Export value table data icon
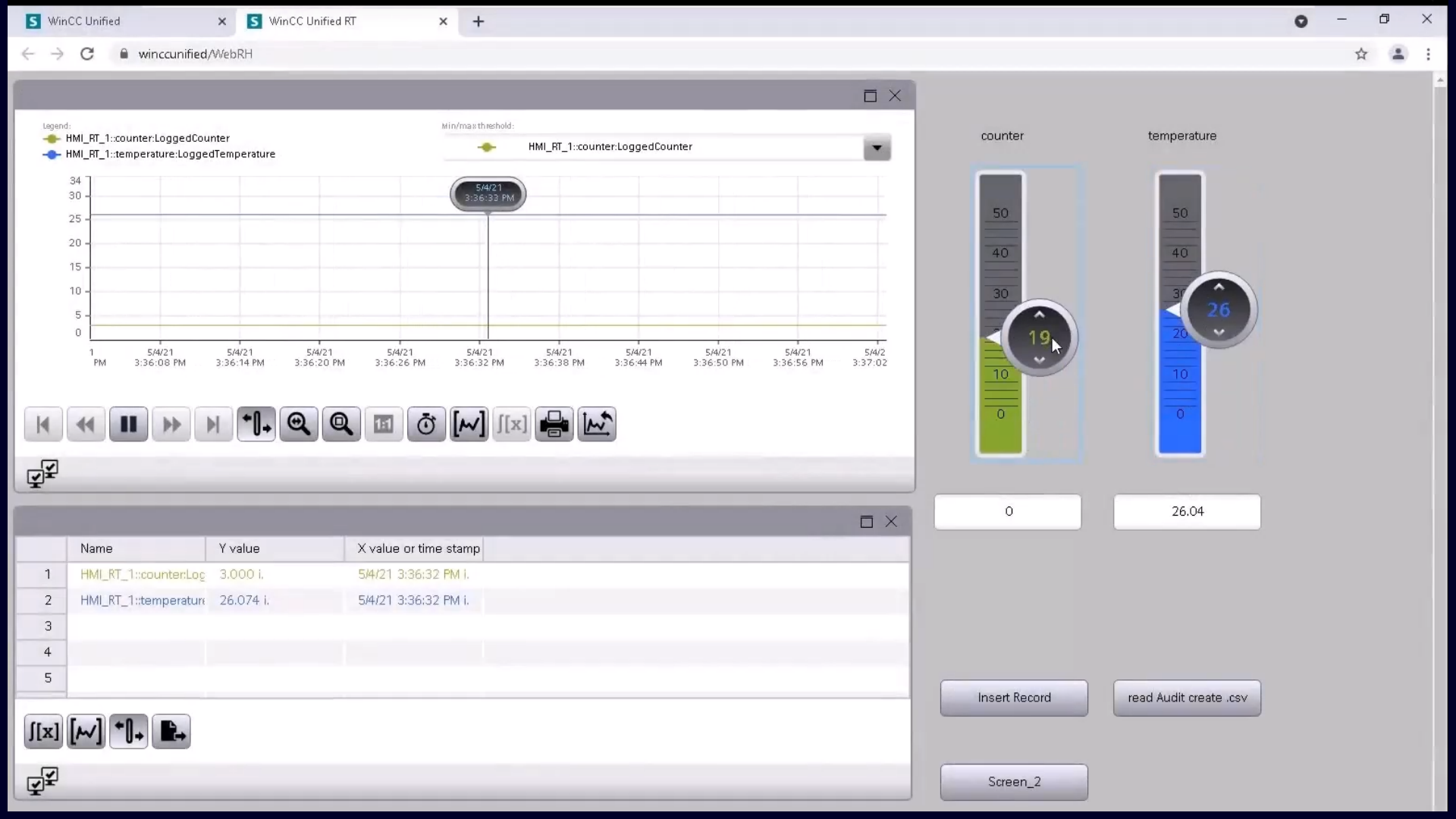 (171, 732)
